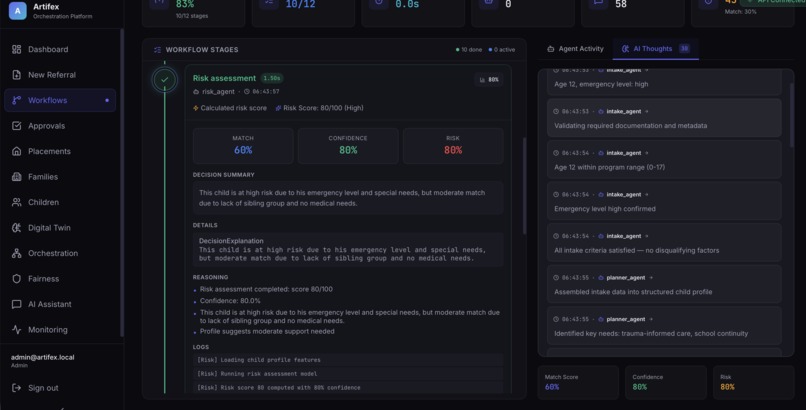The image size is (806, 410).
Task: Click agent icon on Emergency level high confirmed entry
Action: (600, 195)
